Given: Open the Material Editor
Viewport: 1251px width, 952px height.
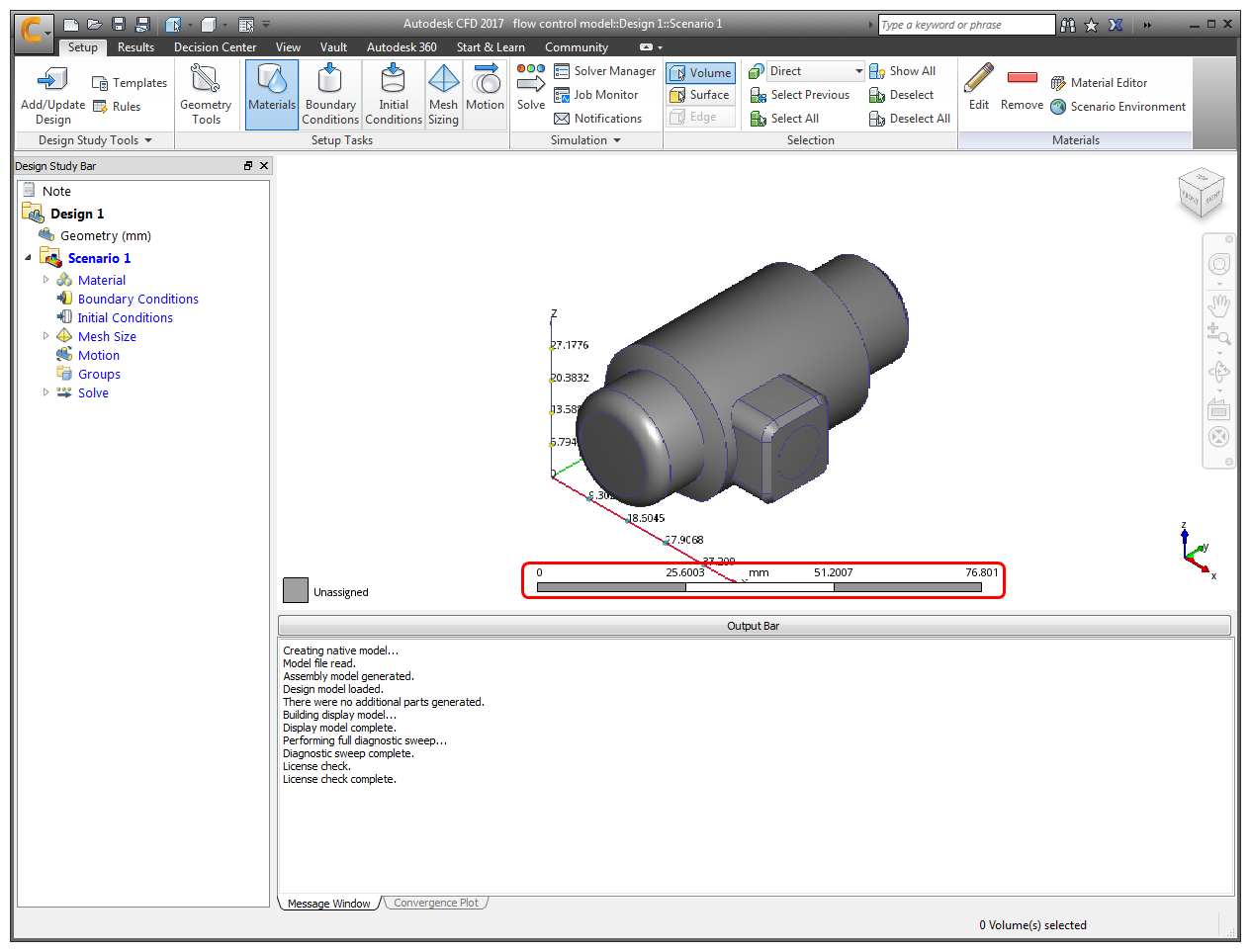Looking at the screenshot, I should [x=1109, y=82].
